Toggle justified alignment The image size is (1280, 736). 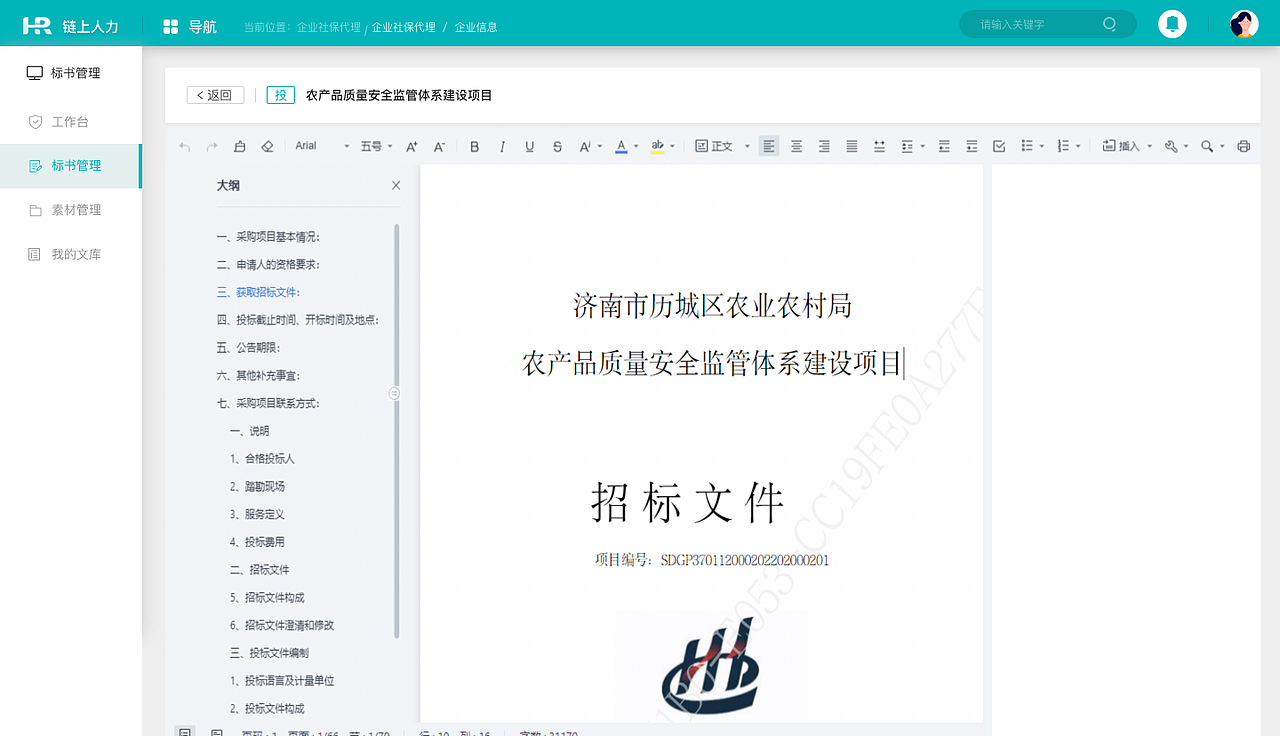point(851,145)
